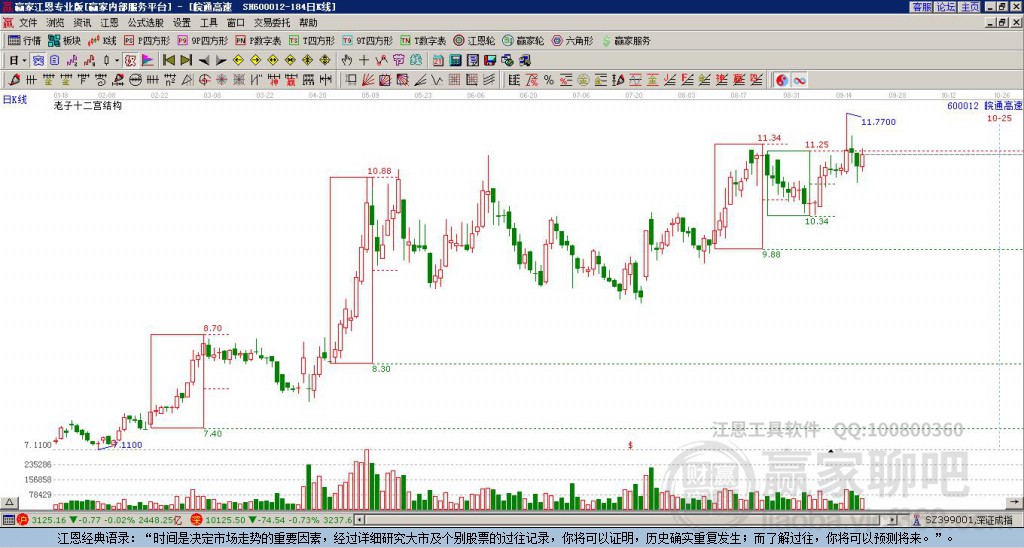Open the 文件 menu
This screenshot has height=548, width=1024.
[x=28, y=23]
